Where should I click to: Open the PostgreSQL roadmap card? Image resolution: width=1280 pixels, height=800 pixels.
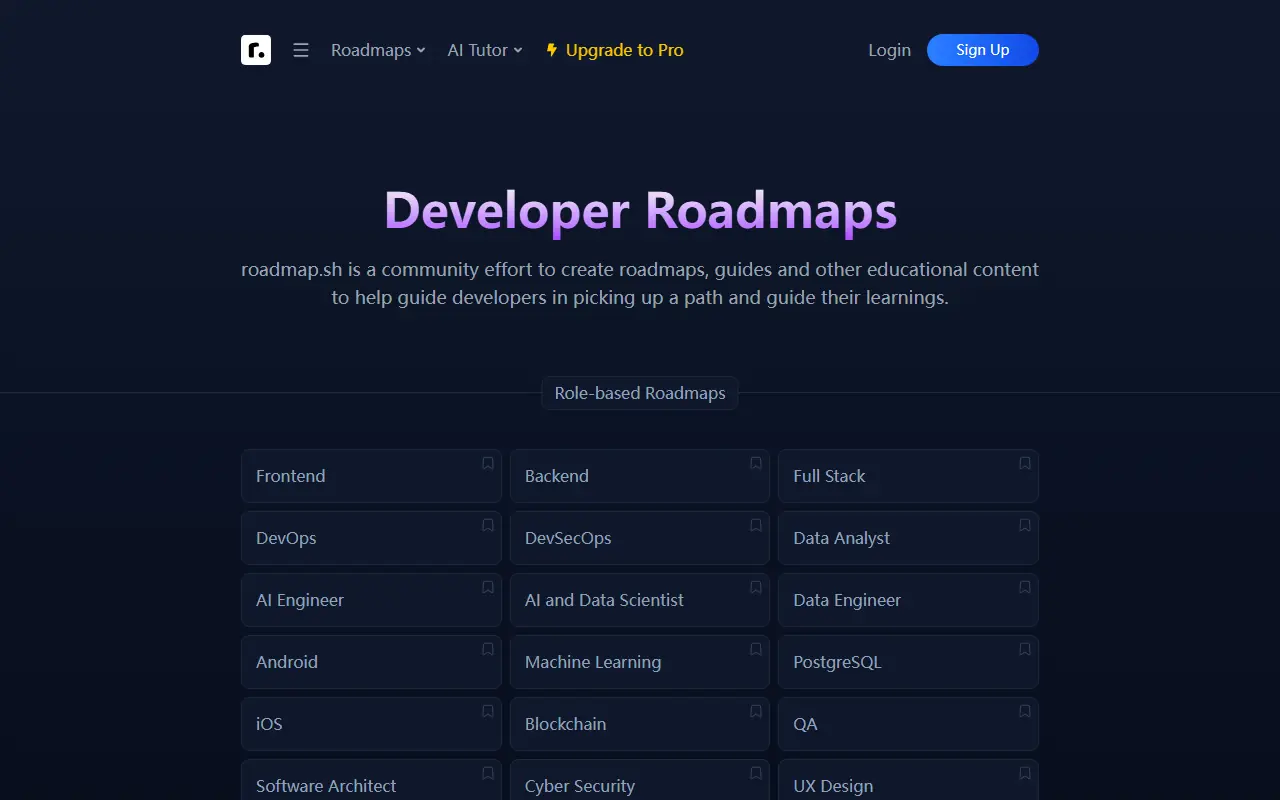pos(908,662)
